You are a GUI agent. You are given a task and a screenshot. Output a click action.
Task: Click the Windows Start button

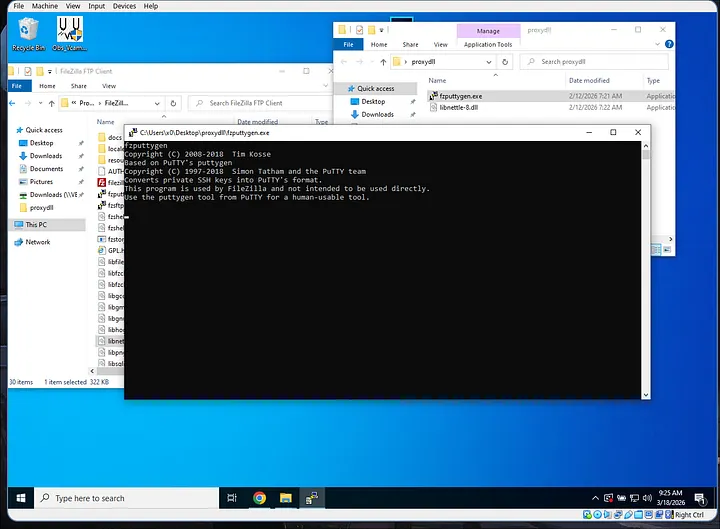click(x=21, y=498)
